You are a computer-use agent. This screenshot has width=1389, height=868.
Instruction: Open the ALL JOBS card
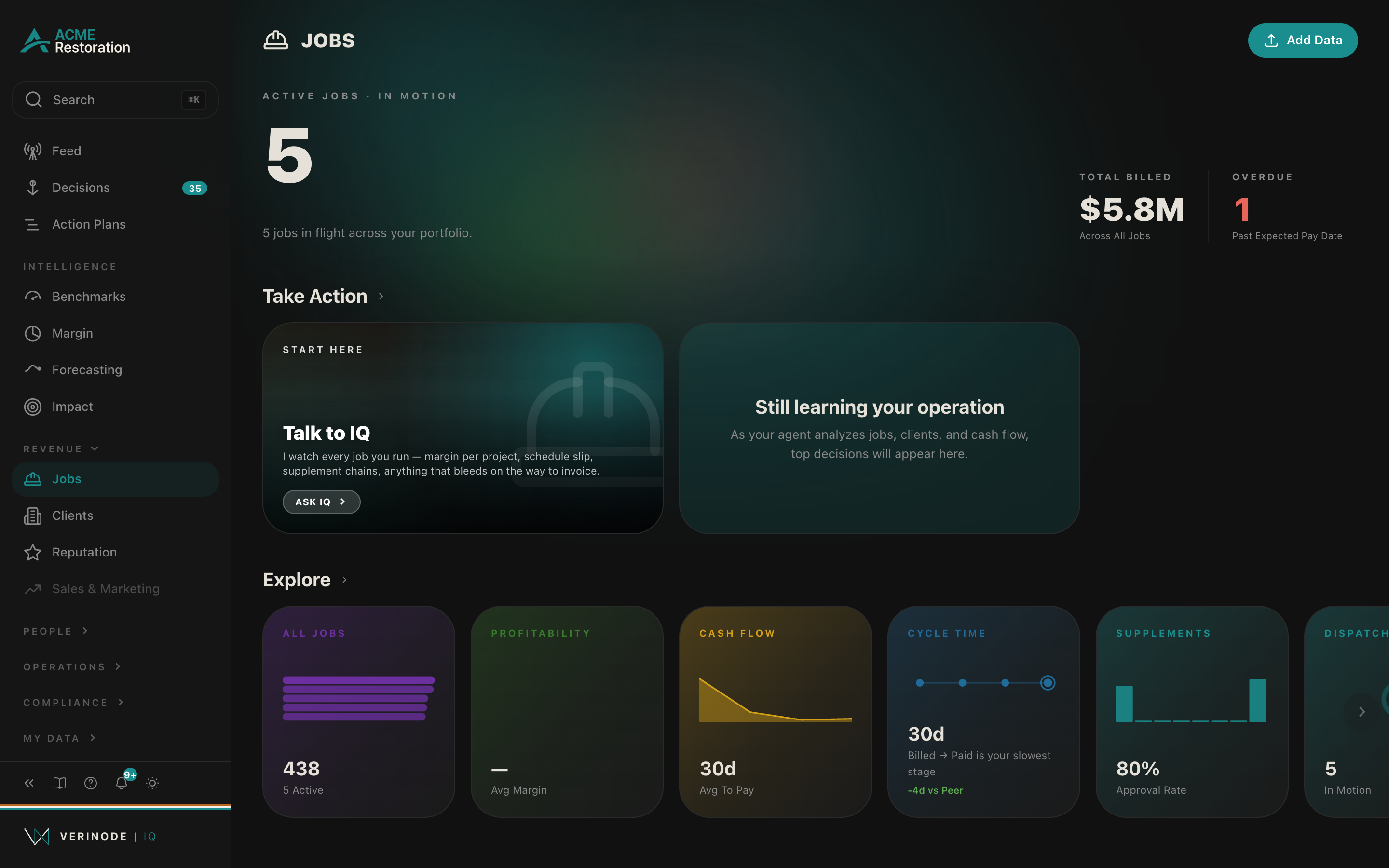coord(359,711)
